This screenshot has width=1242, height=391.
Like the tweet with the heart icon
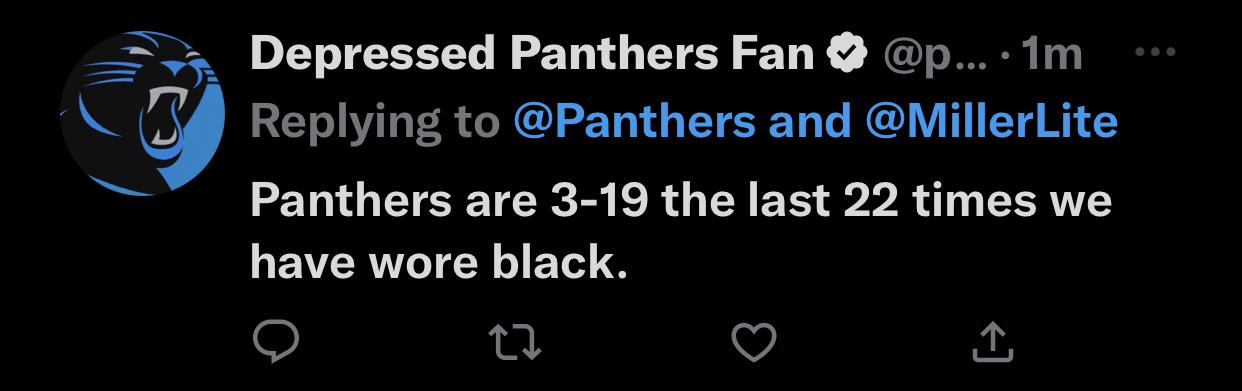click(x=755, y=343)
